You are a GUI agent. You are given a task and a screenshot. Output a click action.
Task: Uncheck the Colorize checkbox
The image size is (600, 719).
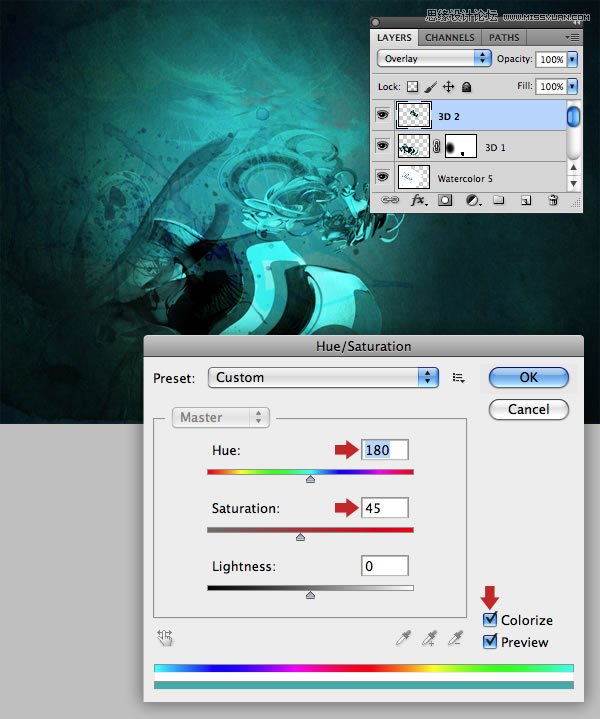pyautogui.click(x=489, y=620)
